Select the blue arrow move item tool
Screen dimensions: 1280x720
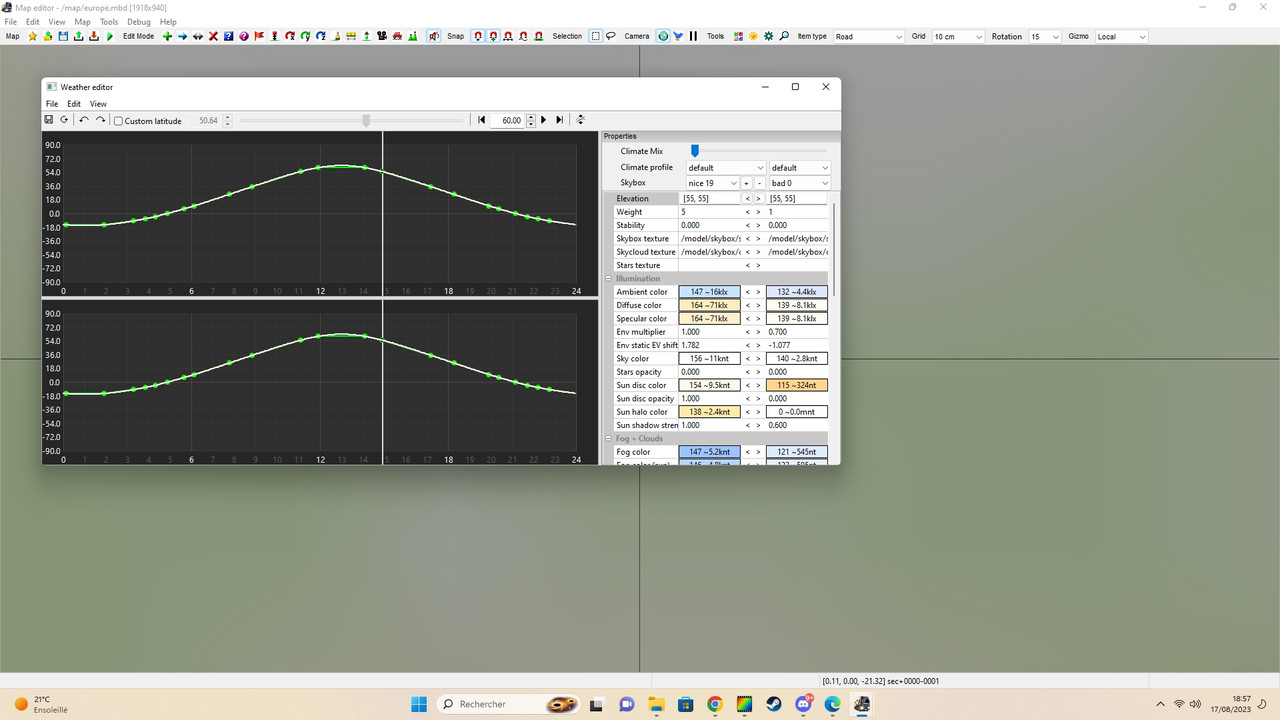182,36
